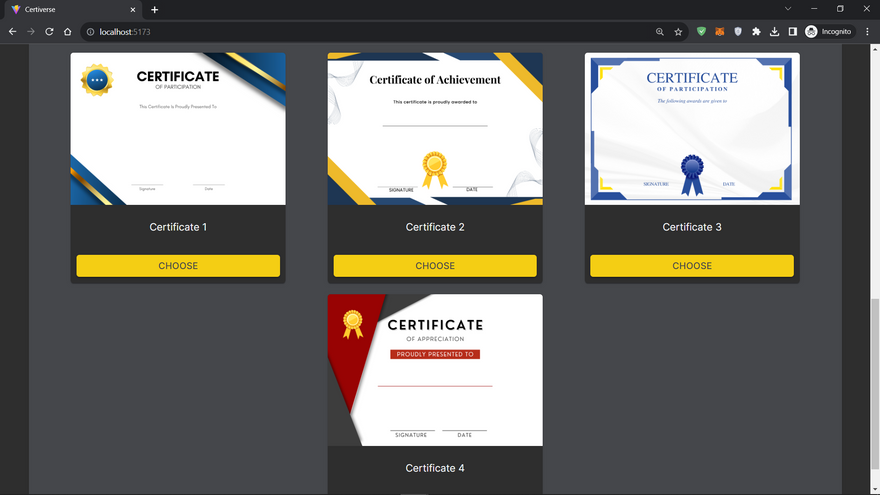Toggle the browser side panel icon
Screen dimensions: 880x495
tap(792, 32)
